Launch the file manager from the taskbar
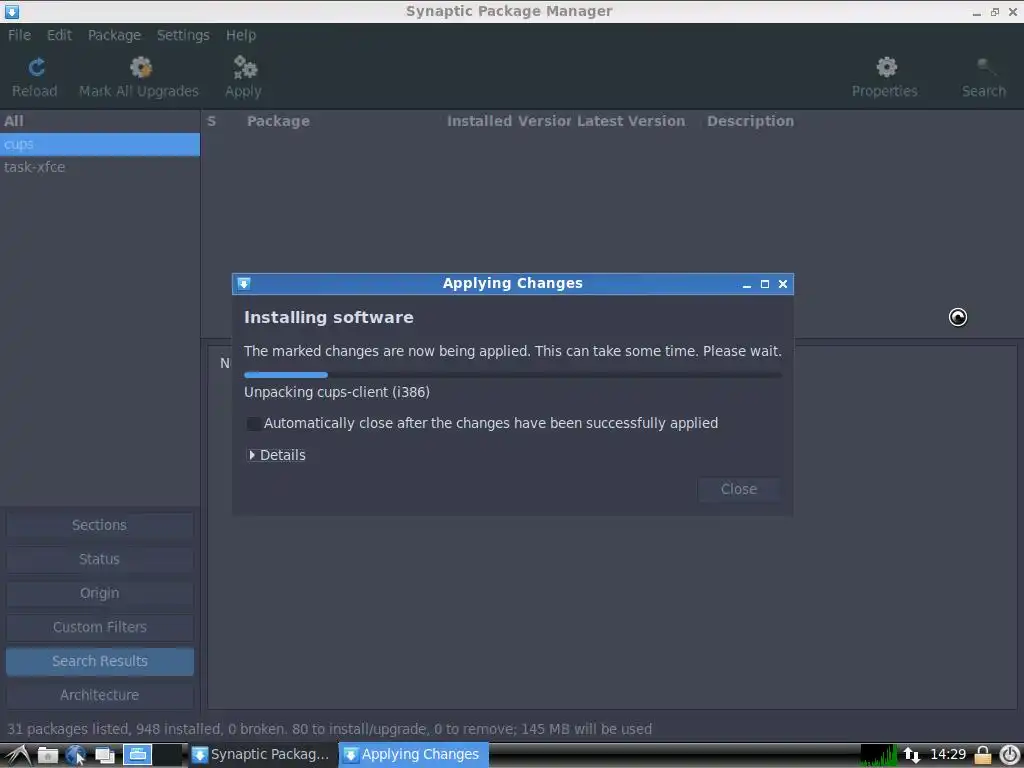Image resolution: width=1024 pixels, height=768 pixels. (x=47, y=755)
